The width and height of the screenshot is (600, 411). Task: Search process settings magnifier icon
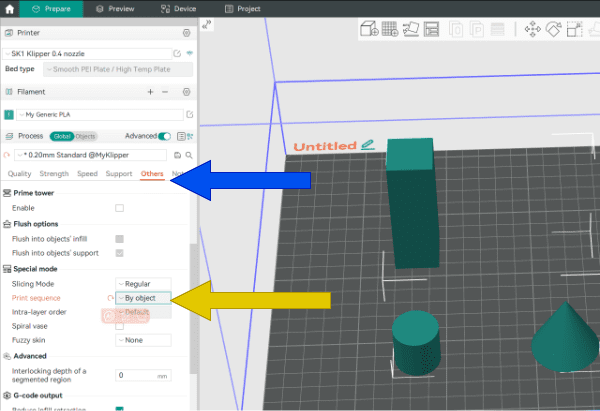[189, 155]
